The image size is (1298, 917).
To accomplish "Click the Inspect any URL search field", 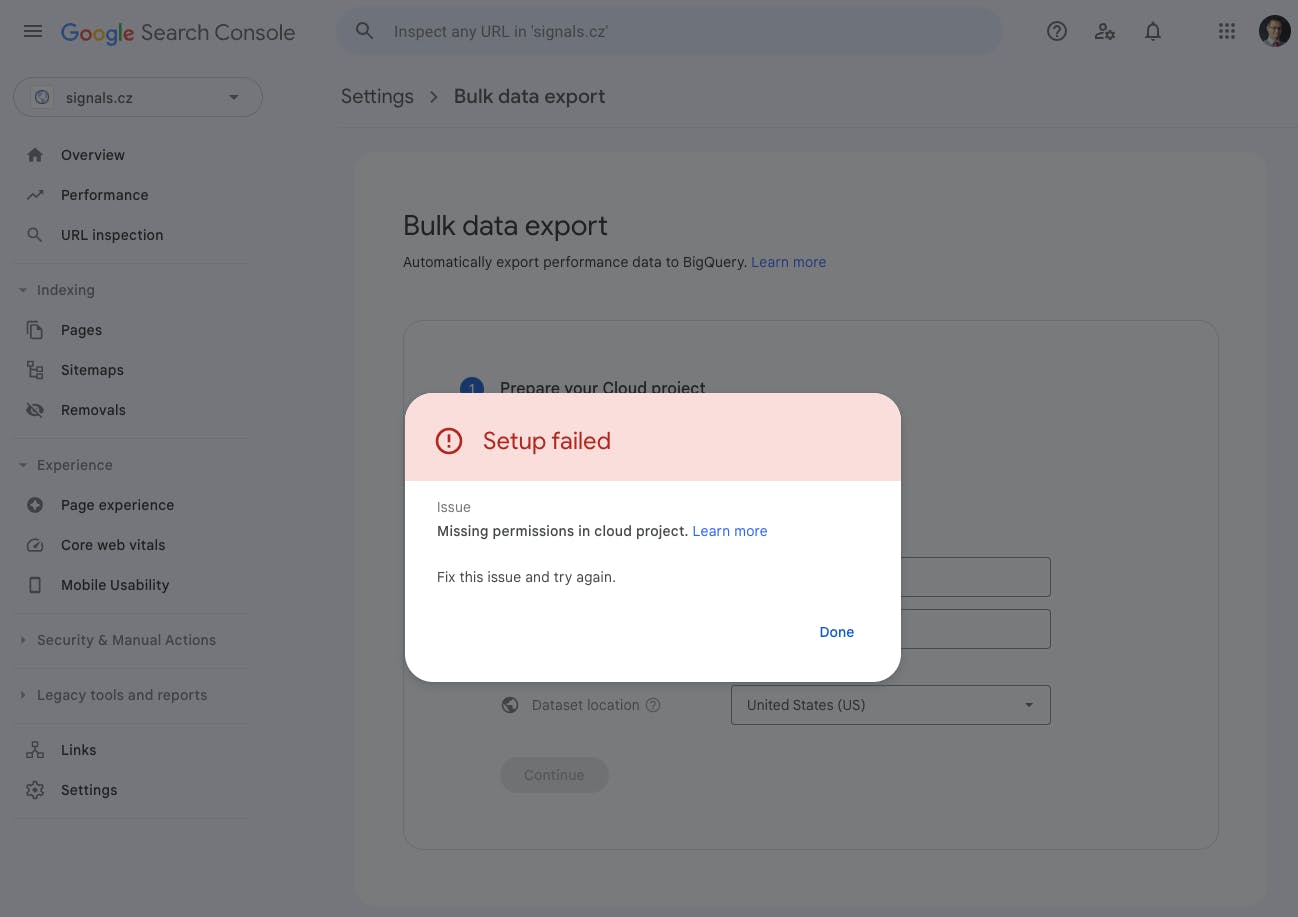I will pyautogui.click(x=670, y=32).
